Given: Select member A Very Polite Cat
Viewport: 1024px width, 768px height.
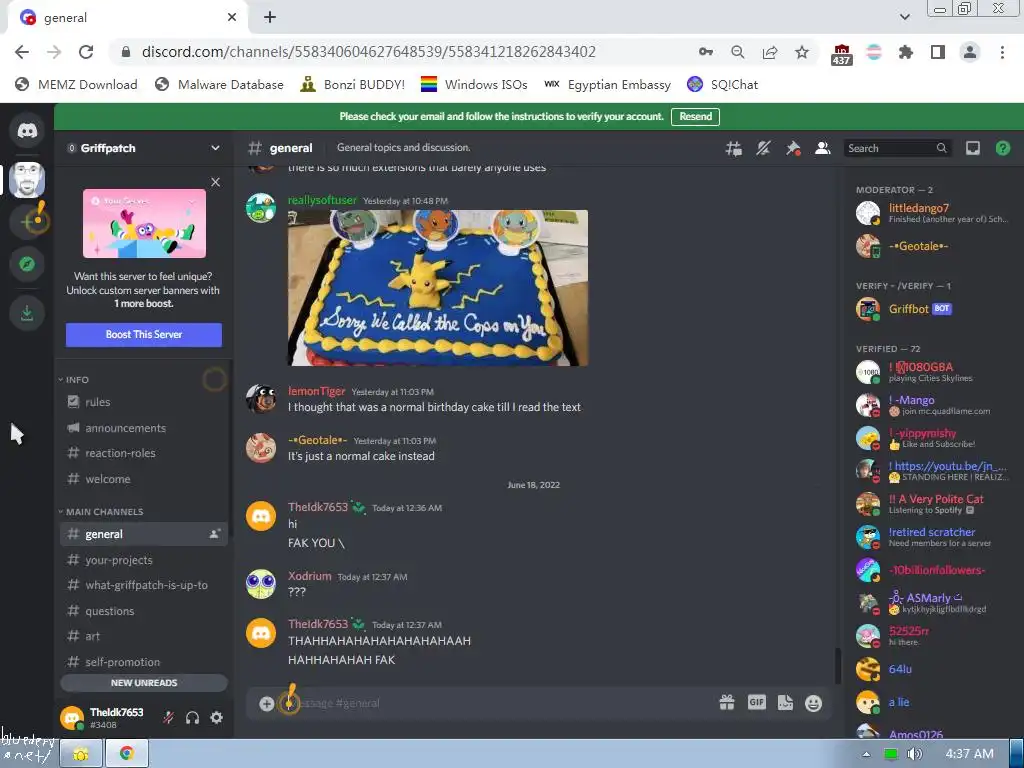Looking at the screenshot, I should point(933,504).
